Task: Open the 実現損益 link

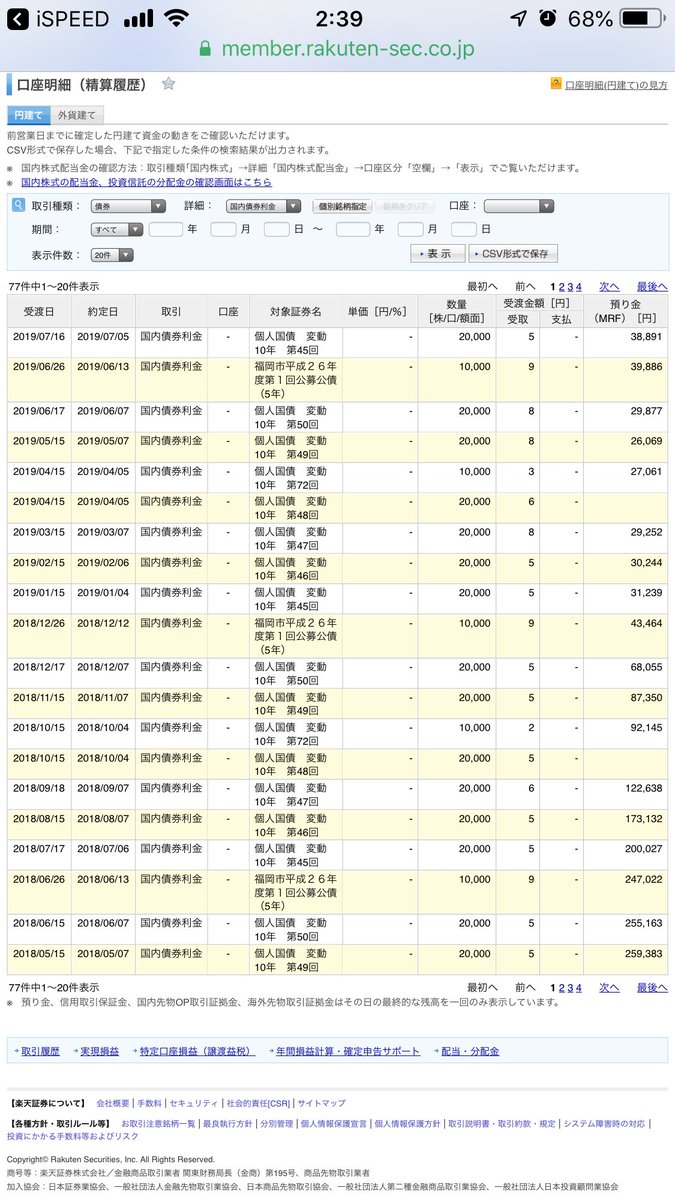Action: coord(99,1051)
